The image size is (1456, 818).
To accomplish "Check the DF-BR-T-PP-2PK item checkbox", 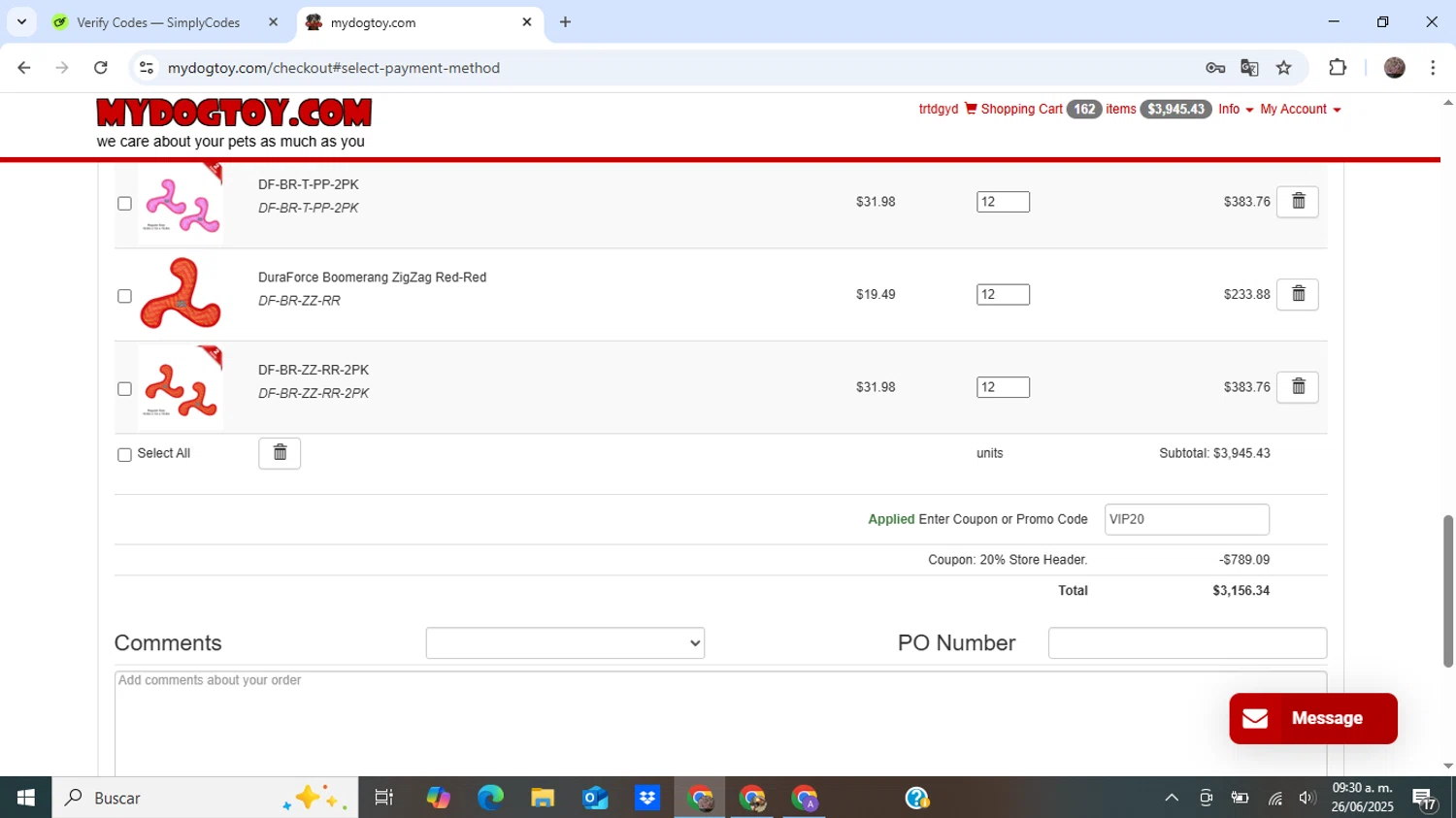I will pos(124,204).
